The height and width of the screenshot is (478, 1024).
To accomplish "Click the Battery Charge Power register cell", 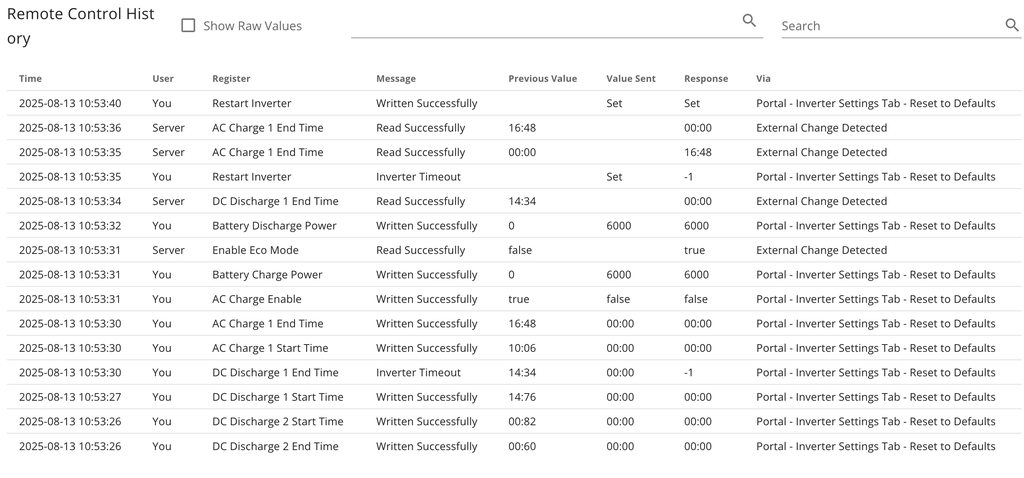I will pyautogui.click(x=267, y=275).
